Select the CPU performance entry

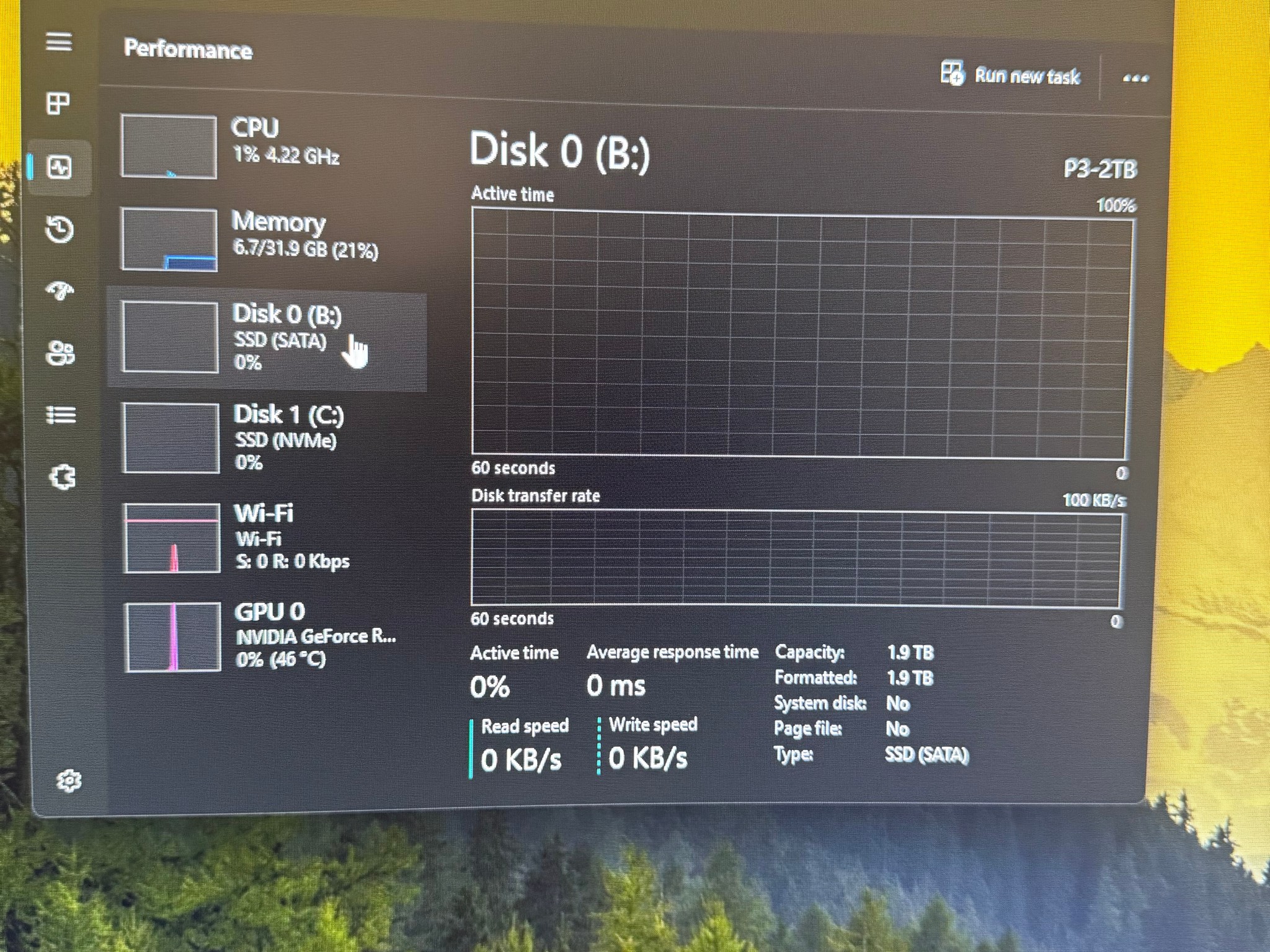click(x=268, y=146)
